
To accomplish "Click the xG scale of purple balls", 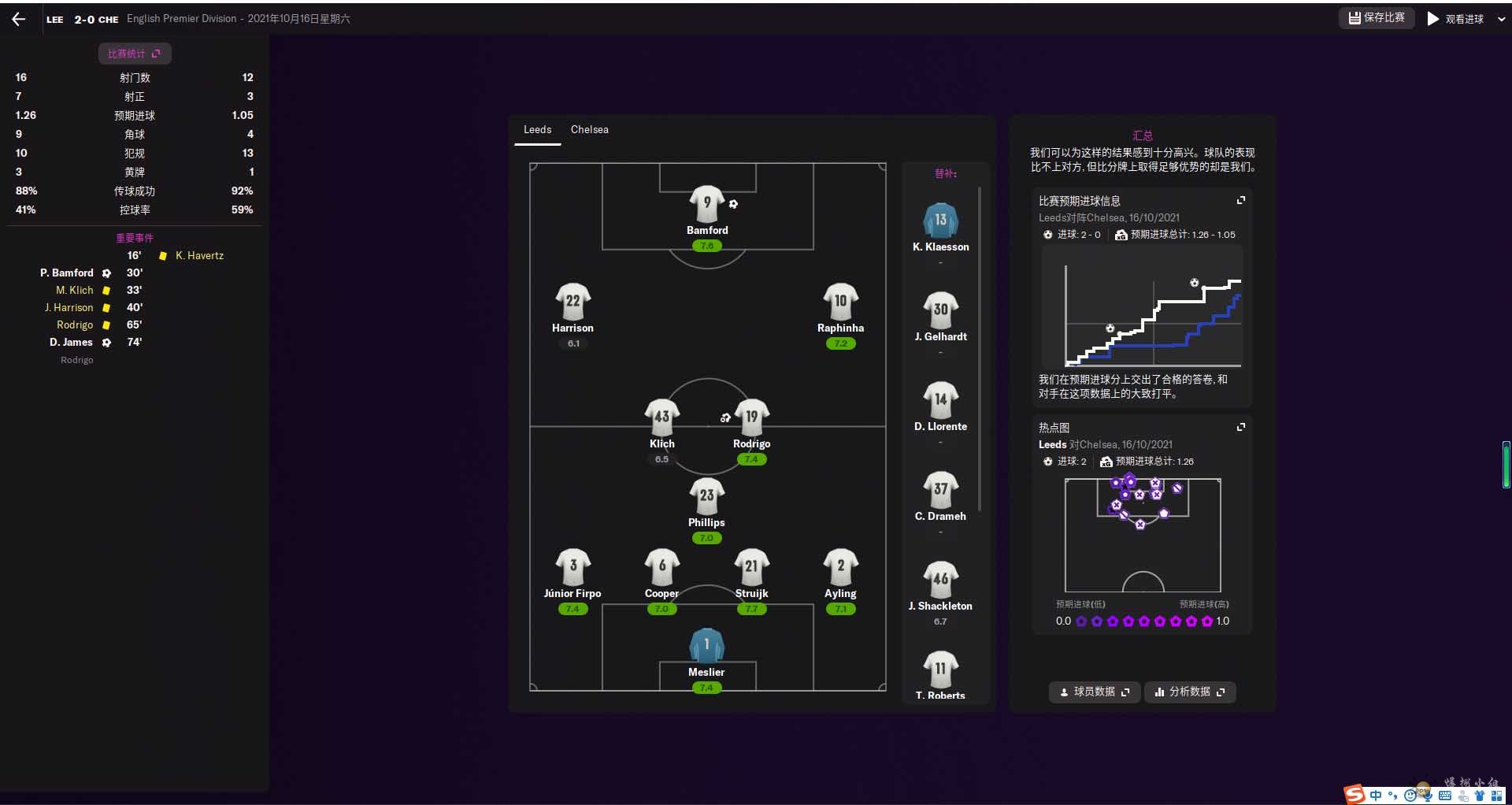I will (x=1143, y=621).
